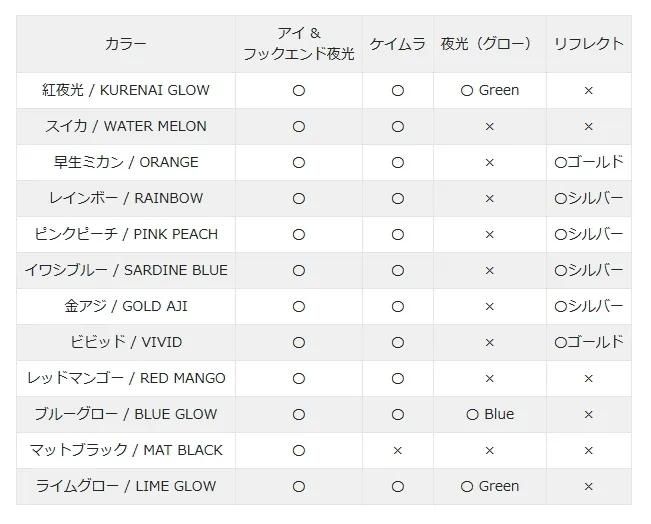Image resolution: width=651 pixels, height=524 pixels.
Task: Select the ケイムラ column header
Action: click(x=397, y=44)
